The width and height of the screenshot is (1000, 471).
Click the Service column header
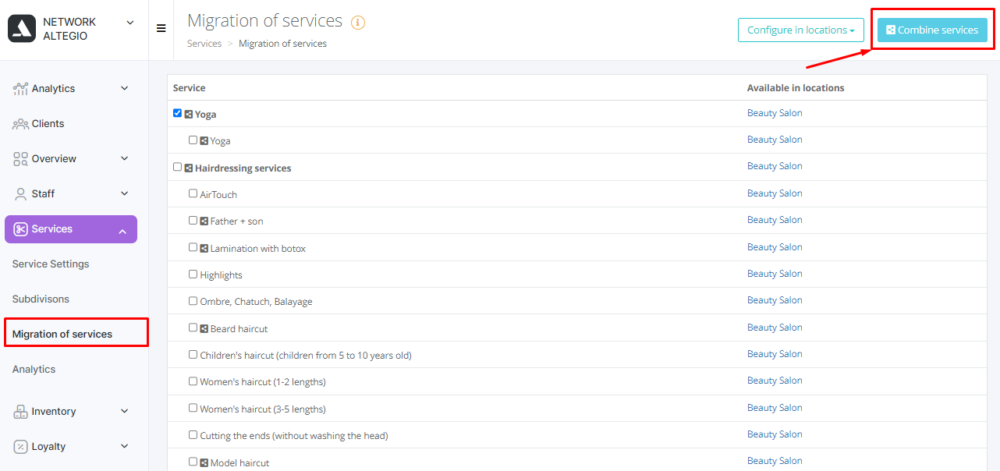pos(189,88)
